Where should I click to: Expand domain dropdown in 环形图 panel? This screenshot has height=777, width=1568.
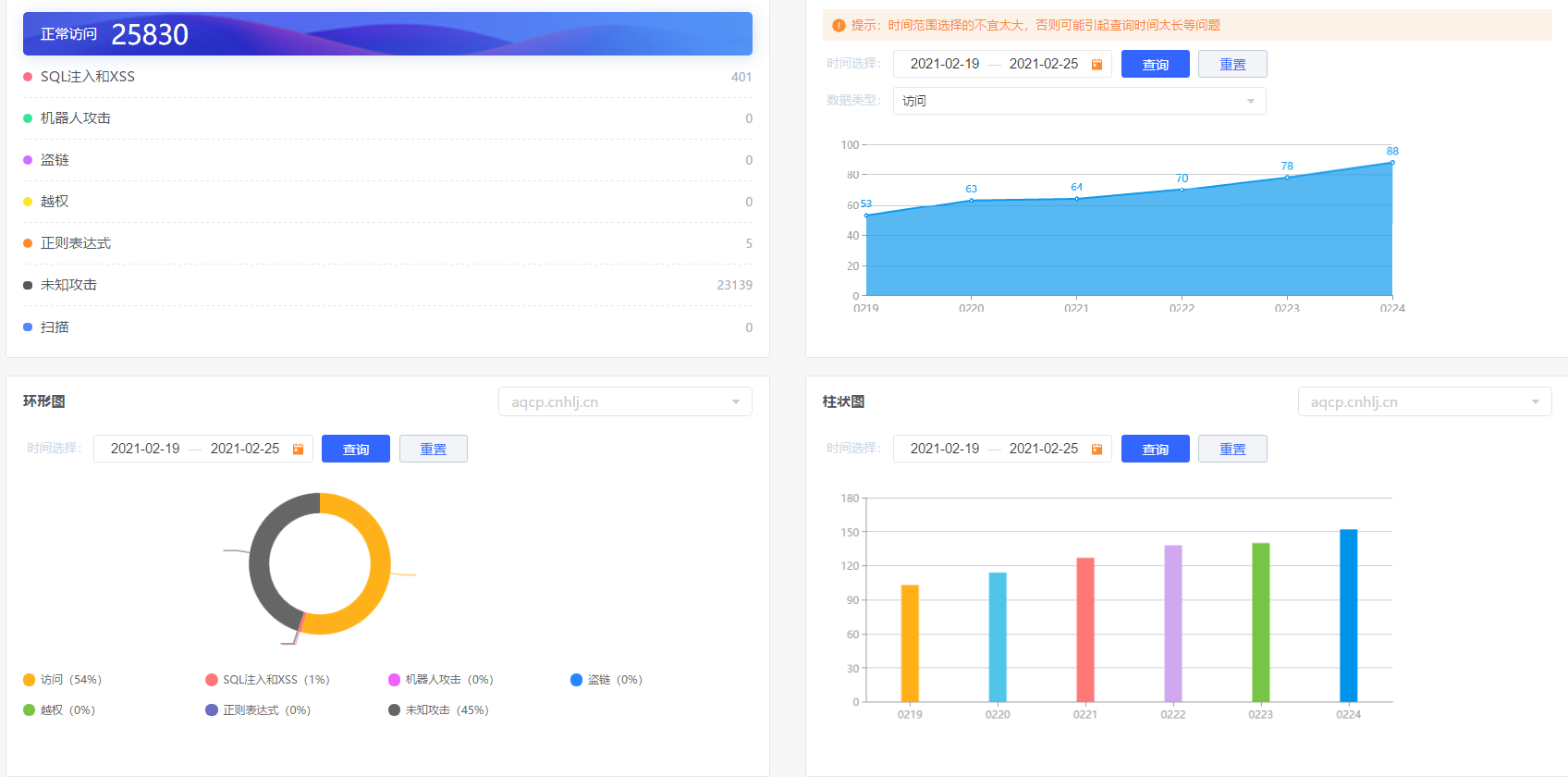625,402
